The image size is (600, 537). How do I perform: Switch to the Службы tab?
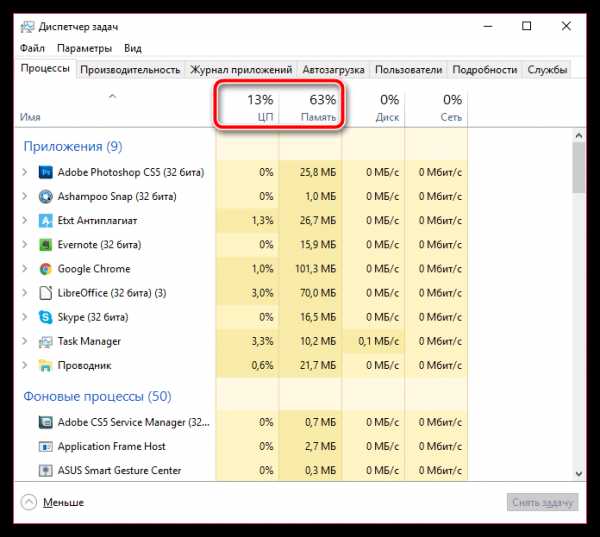tap(547, 70)
